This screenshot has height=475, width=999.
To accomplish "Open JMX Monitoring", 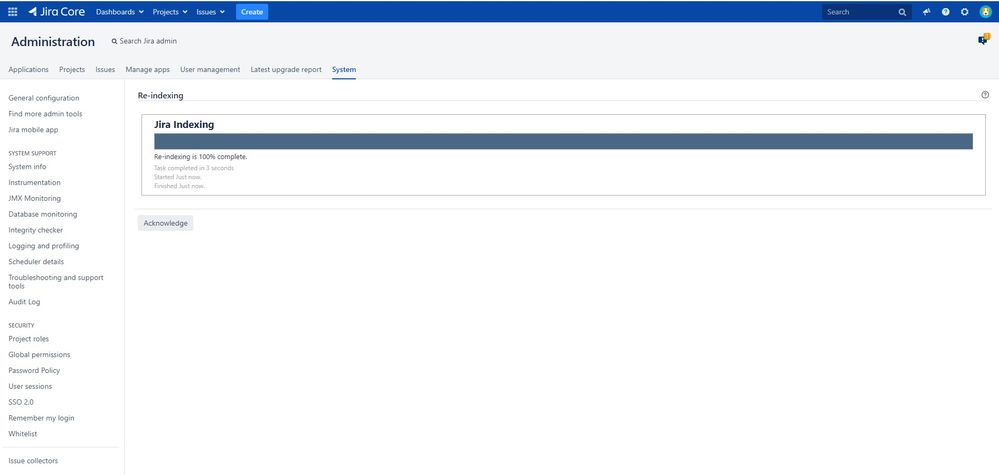I will coord(34,199).
